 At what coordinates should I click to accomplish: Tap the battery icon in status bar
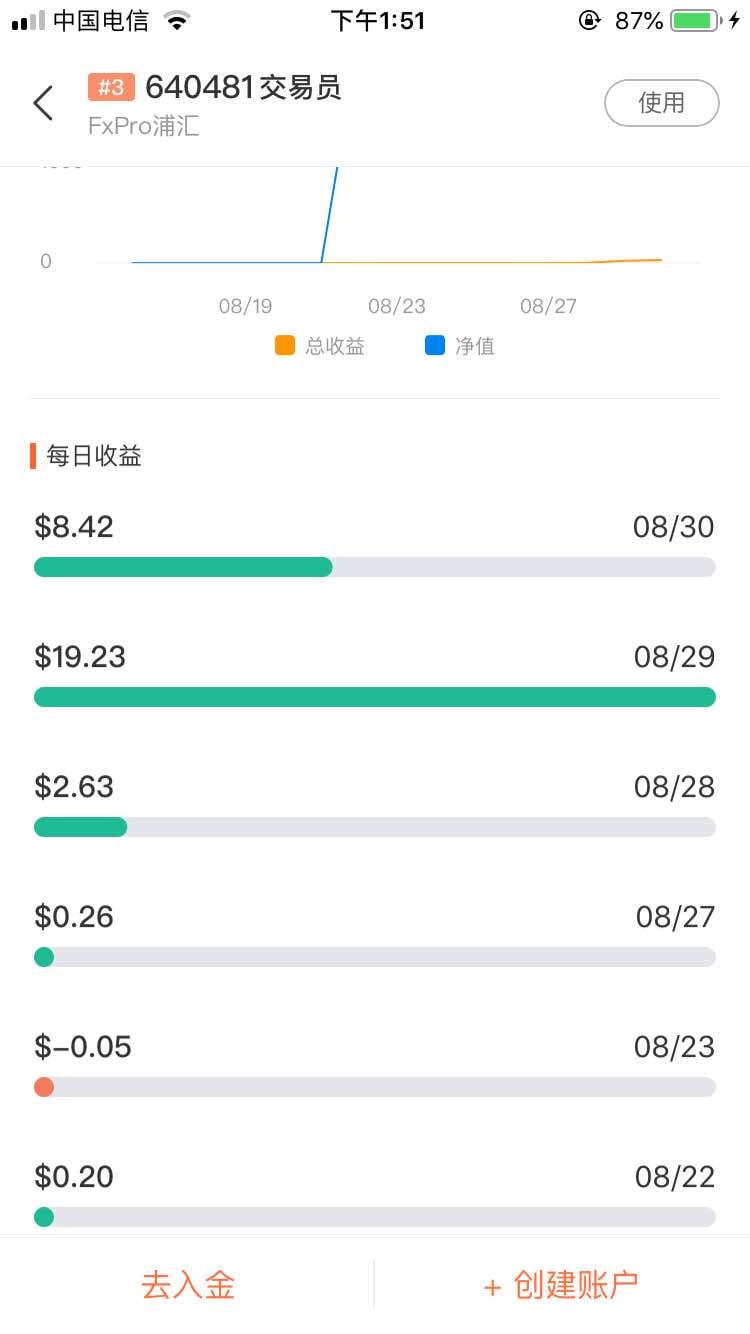696,21
